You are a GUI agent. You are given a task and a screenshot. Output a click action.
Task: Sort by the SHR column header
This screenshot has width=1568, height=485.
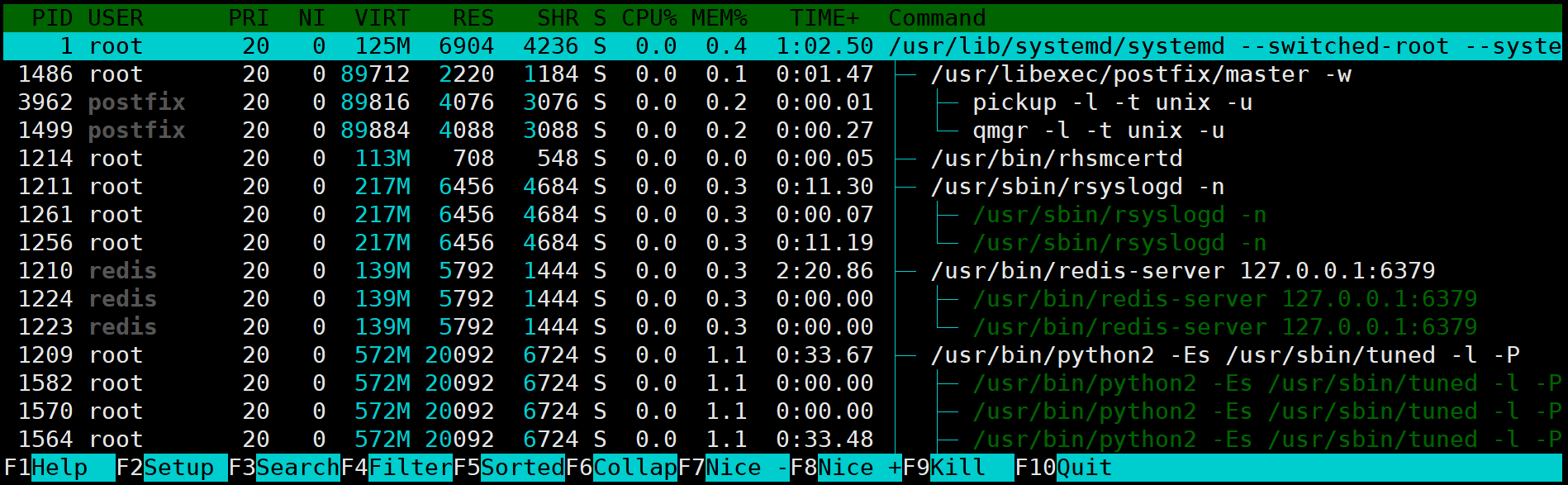pos(558,18)
